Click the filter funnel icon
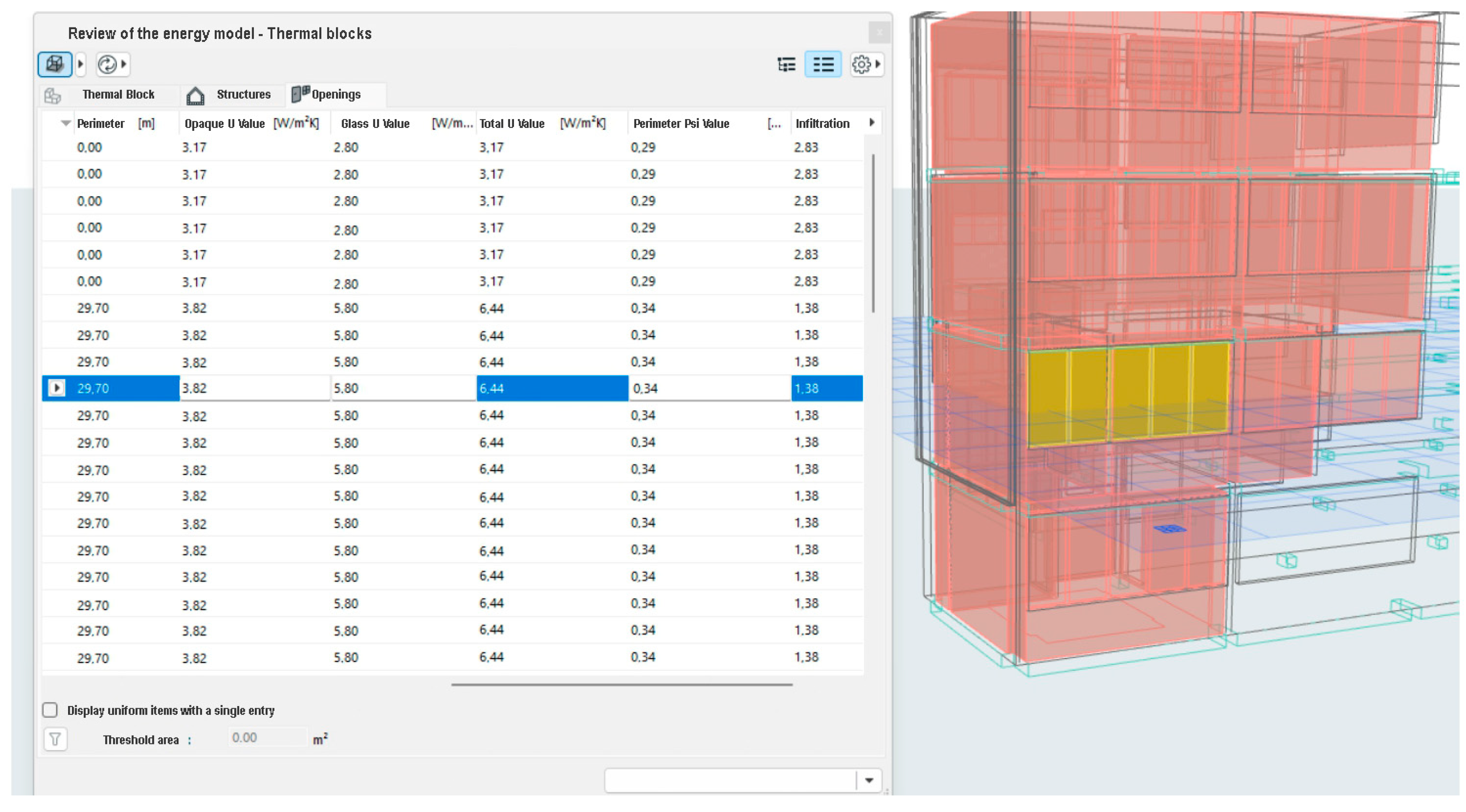 (55, 739)
